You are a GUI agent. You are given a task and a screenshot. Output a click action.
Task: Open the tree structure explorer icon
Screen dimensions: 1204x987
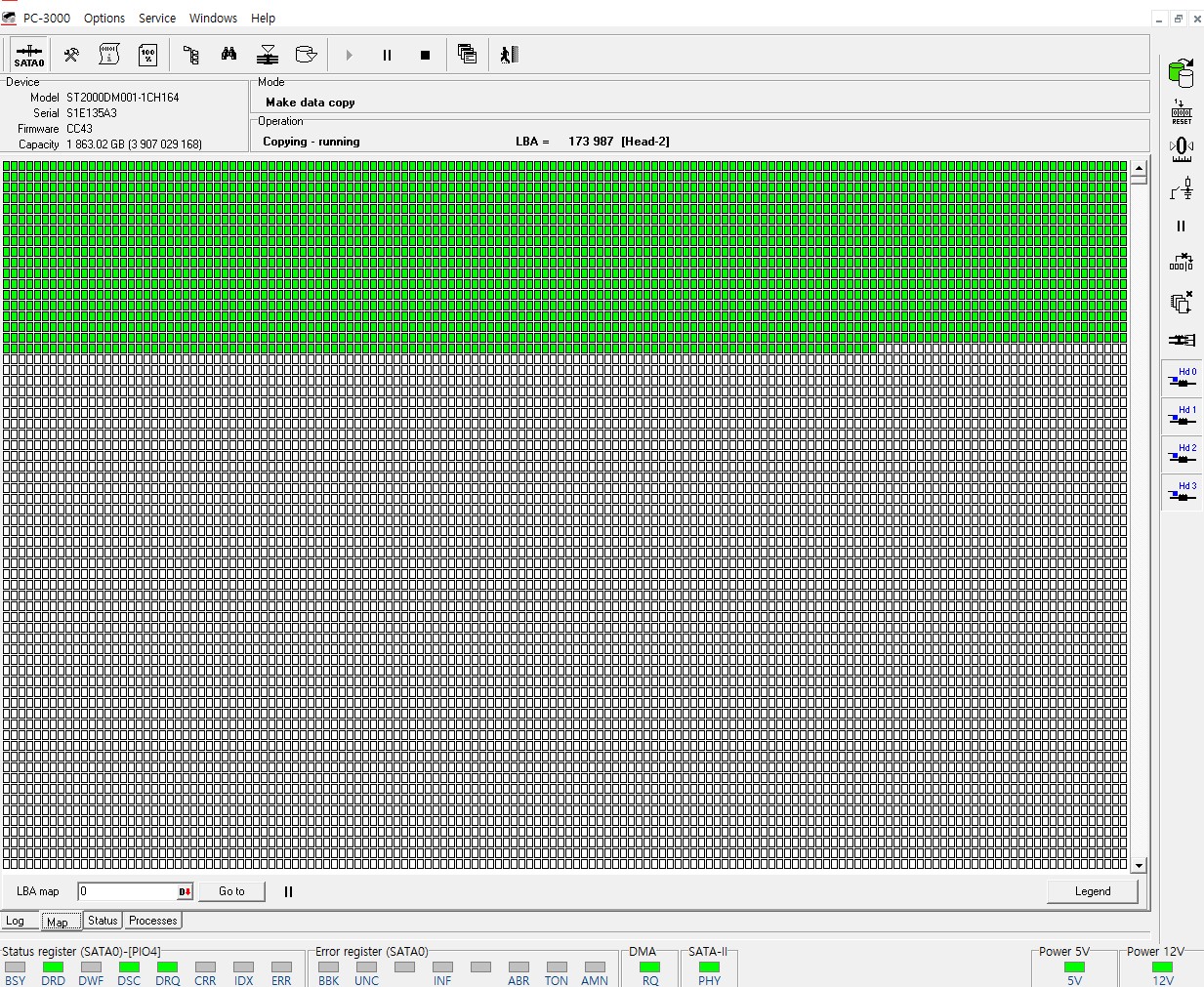click(191, 55)
